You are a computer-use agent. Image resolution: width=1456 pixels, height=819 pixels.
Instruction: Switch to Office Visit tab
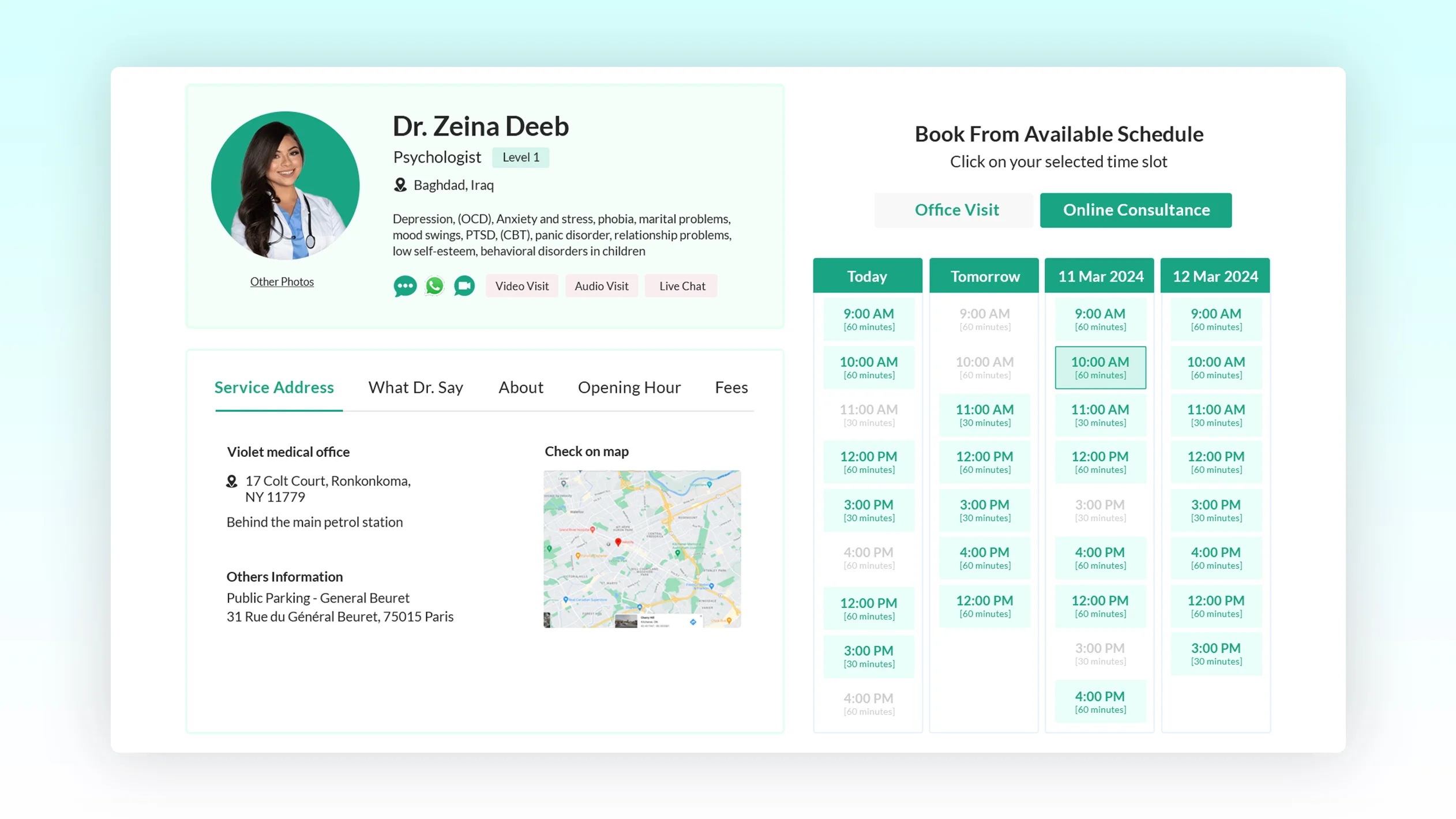tap(956, 209)
